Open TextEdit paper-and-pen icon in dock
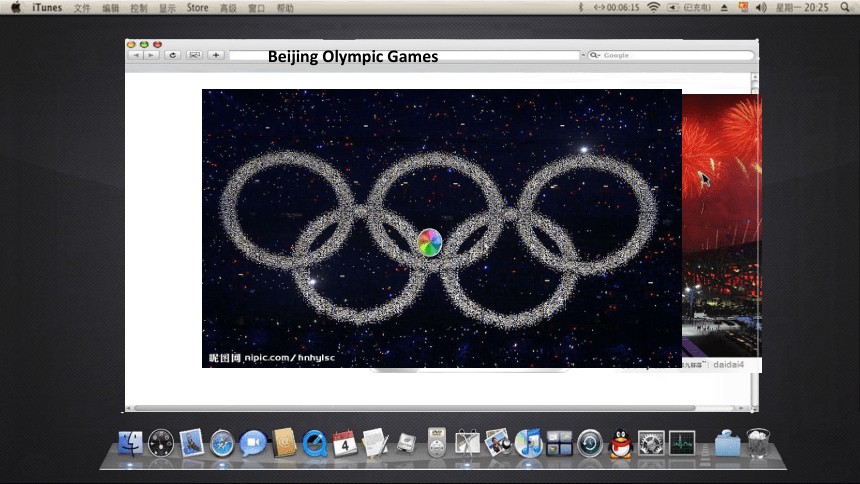This screenshot has width=860, height=484. [x=376, y=443]
